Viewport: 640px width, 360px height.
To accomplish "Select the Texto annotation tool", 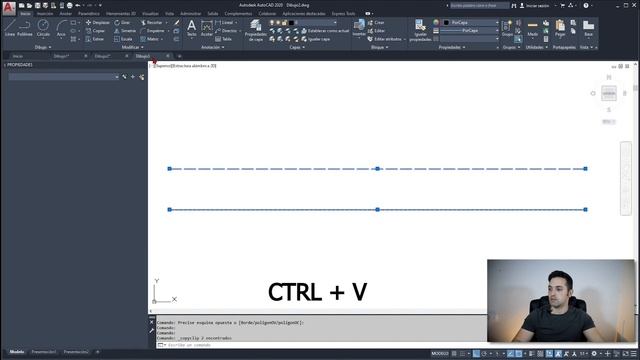I will pyautogui.click(x=191, y=29).
